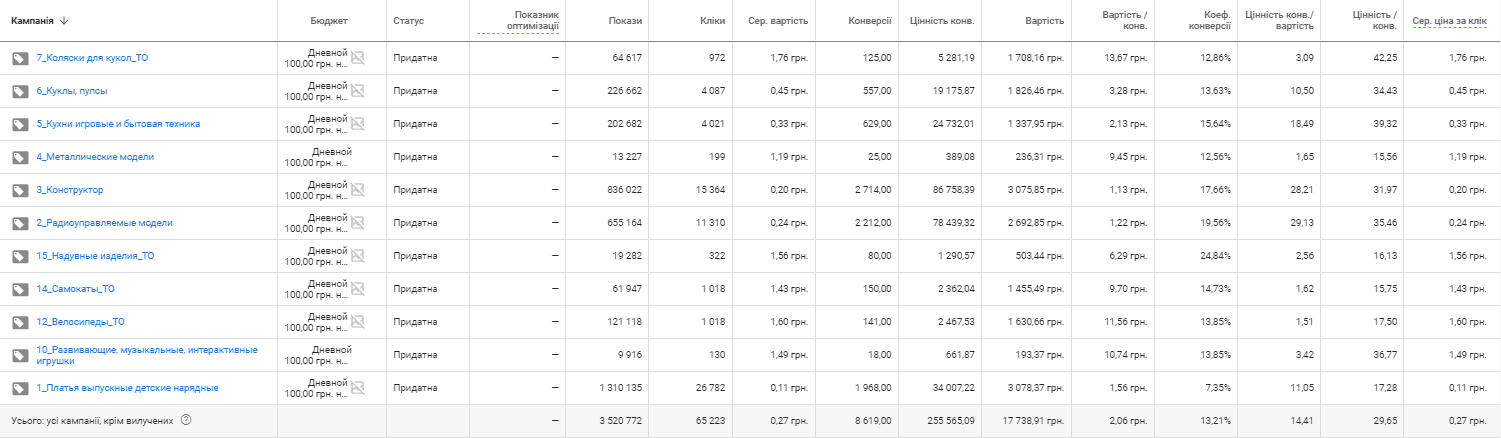Click budget chart icon for 14_Самокаты_ТО
Screen dimensions: 1501x438
(357, 289)
